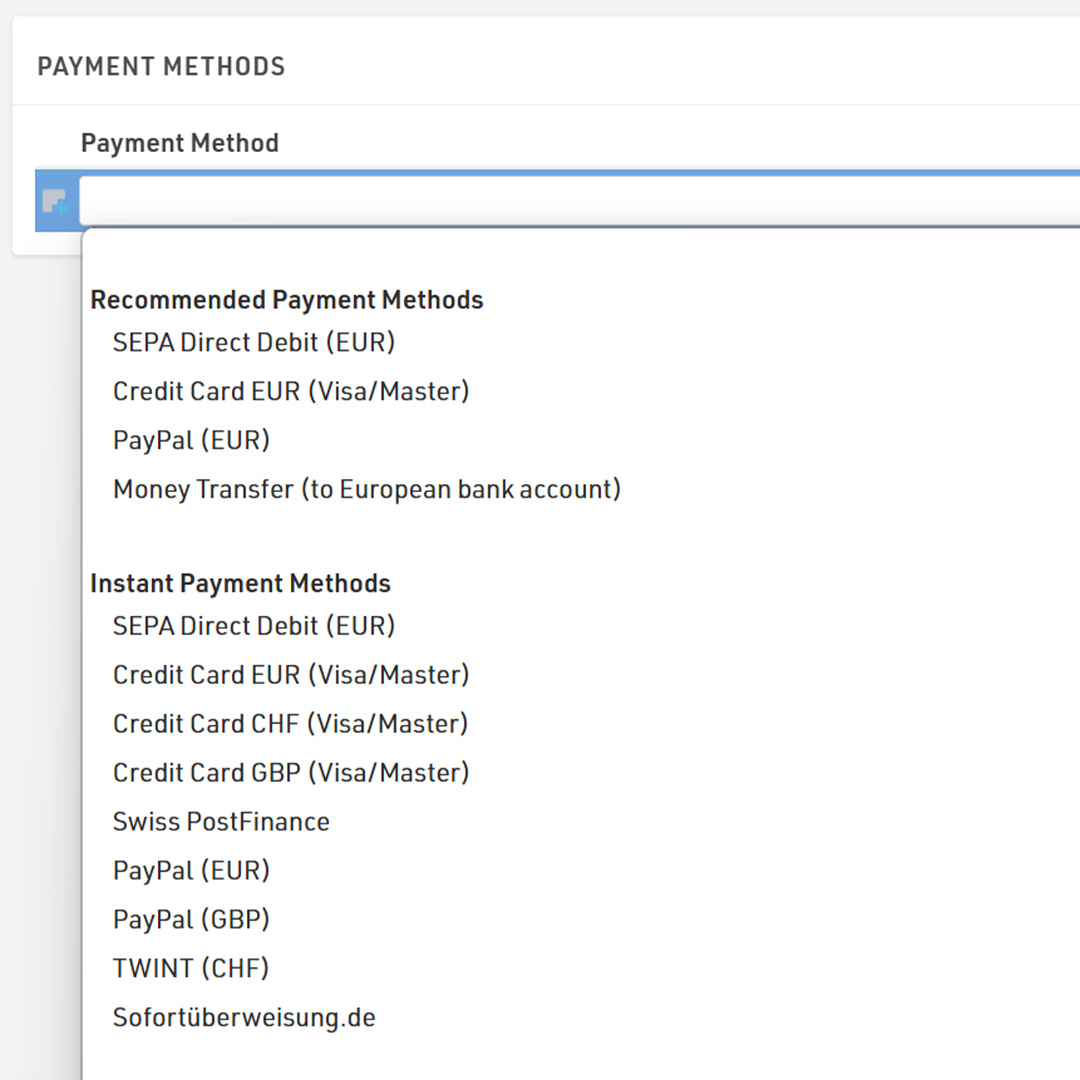Focus the Payment Method search input field
The image size is (1080, 1080).
point(579,201)
